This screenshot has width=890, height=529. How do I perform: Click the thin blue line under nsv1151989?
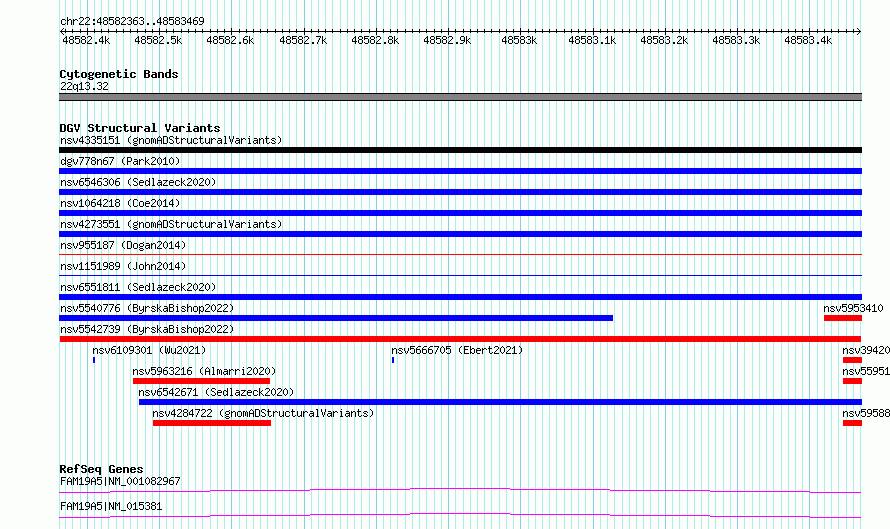(460, 275)
